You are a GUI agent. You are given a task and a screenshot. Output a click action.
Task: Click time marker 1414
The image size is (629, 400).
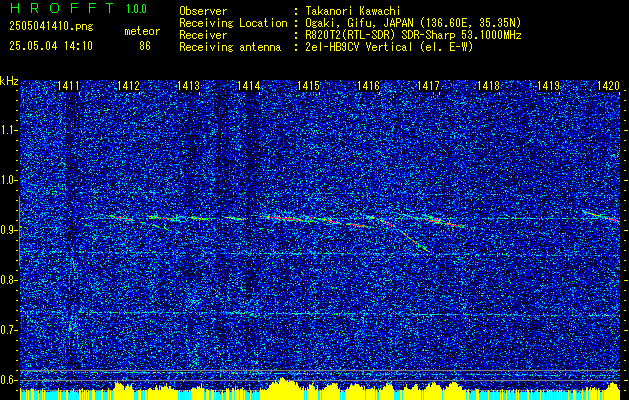[x=249, y=86]
